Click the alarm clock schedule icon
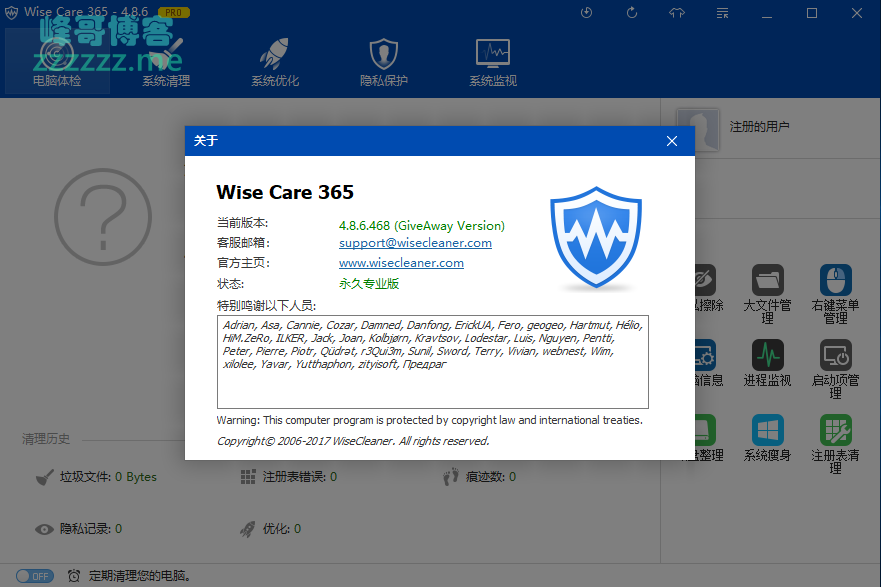 tap(74, 576)
